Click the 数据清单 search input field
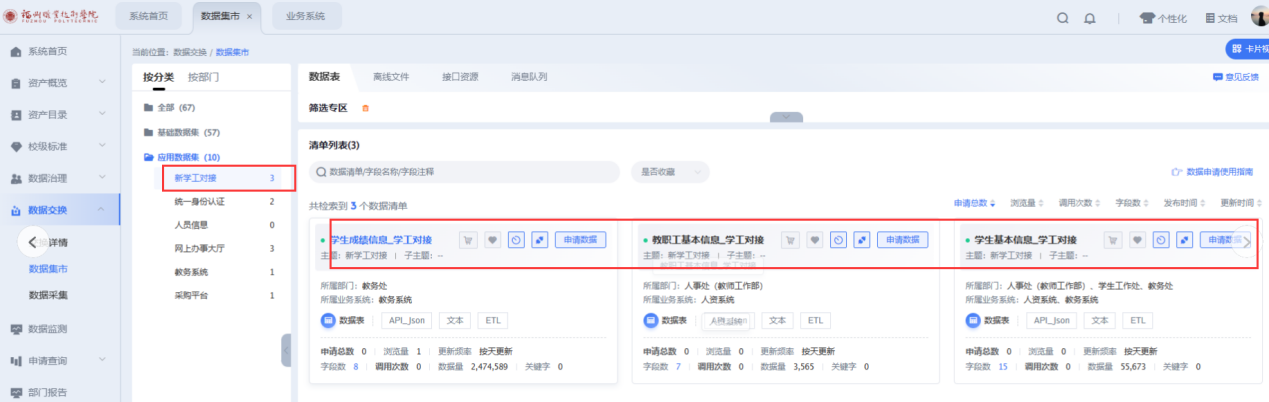This screenshot has height=402, width=1269. 465,172
